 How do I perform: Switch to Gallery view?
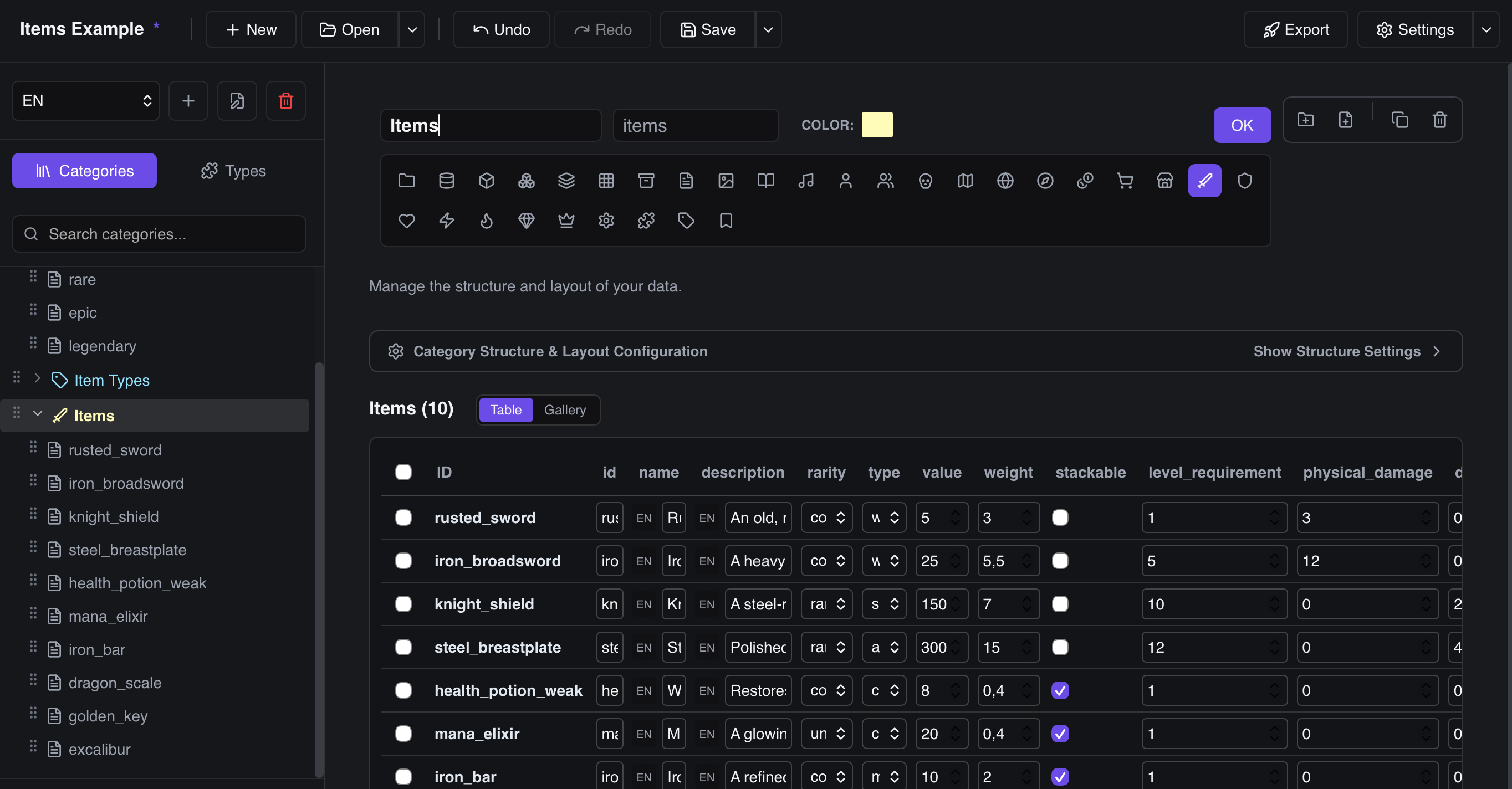[565, 409]
